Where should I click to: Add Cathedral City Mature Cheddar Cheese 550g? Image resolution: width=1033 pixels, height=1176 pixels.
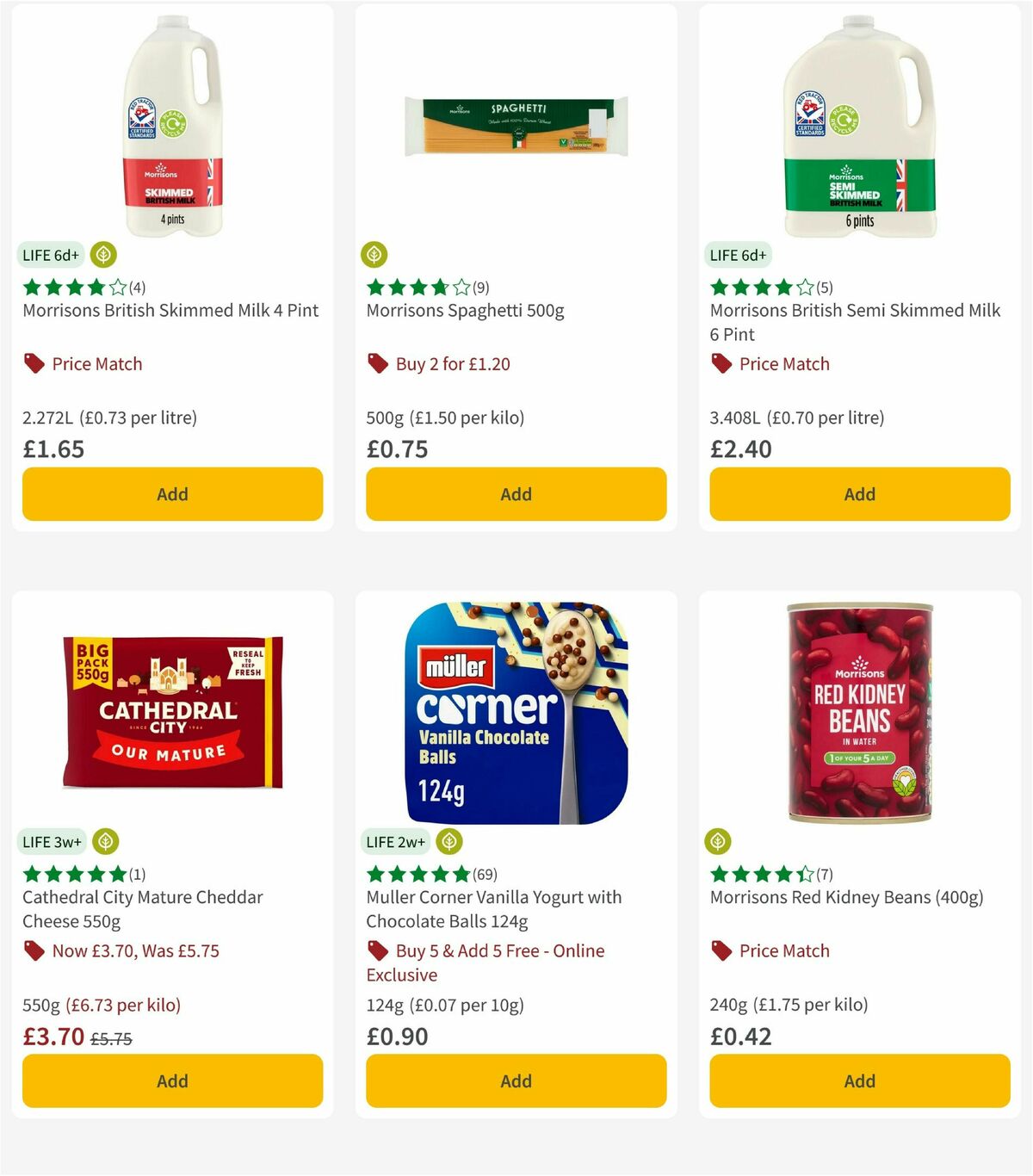coord(172,1080)
